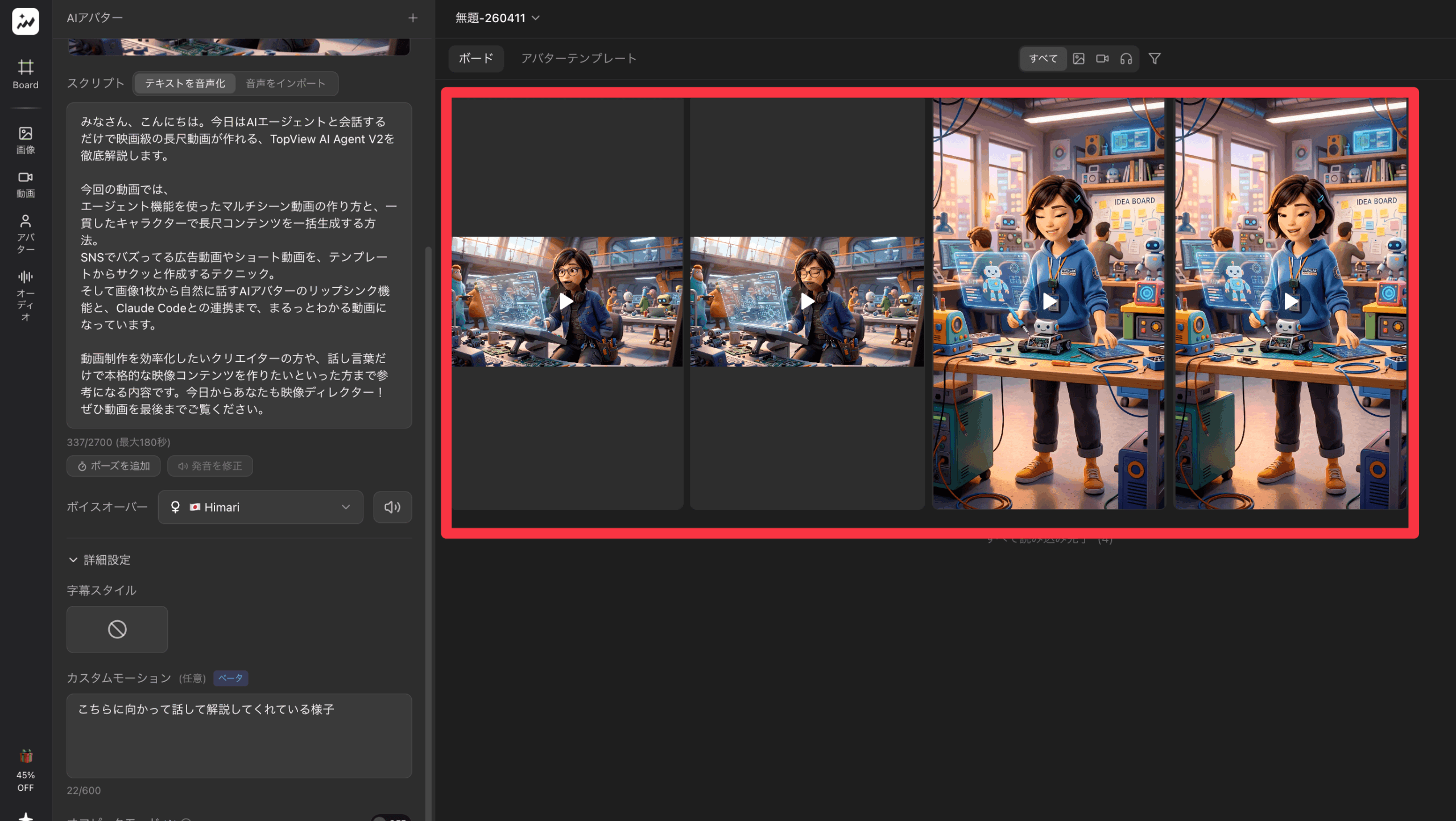Switch to 音声をインポート tab
This screenshot has height=821, width=1456.
tap(286, 84)
